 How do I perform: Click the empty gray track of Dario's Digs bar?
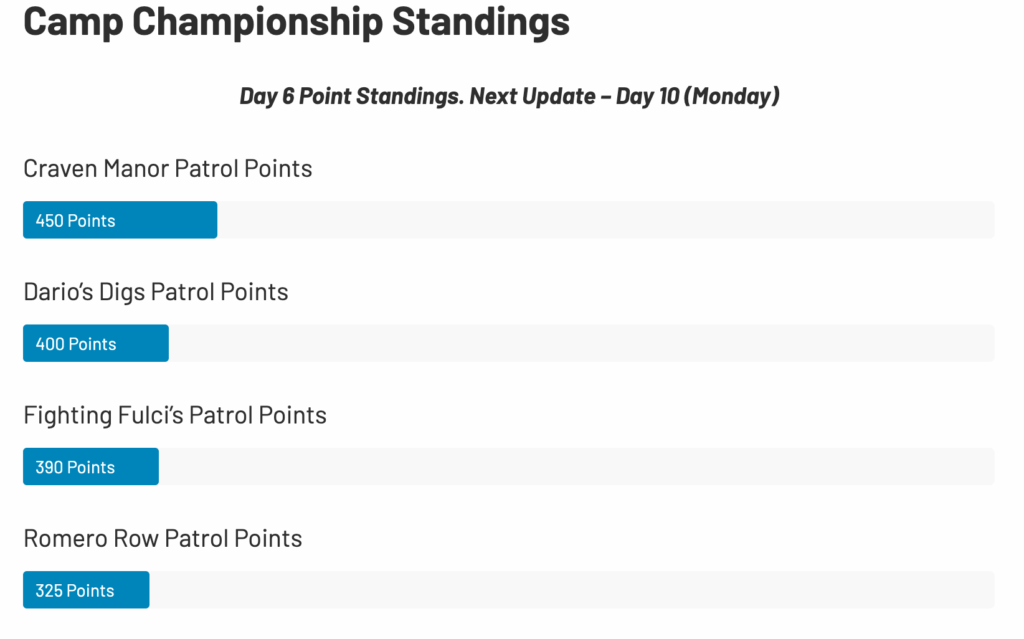(x=581, y=343)
